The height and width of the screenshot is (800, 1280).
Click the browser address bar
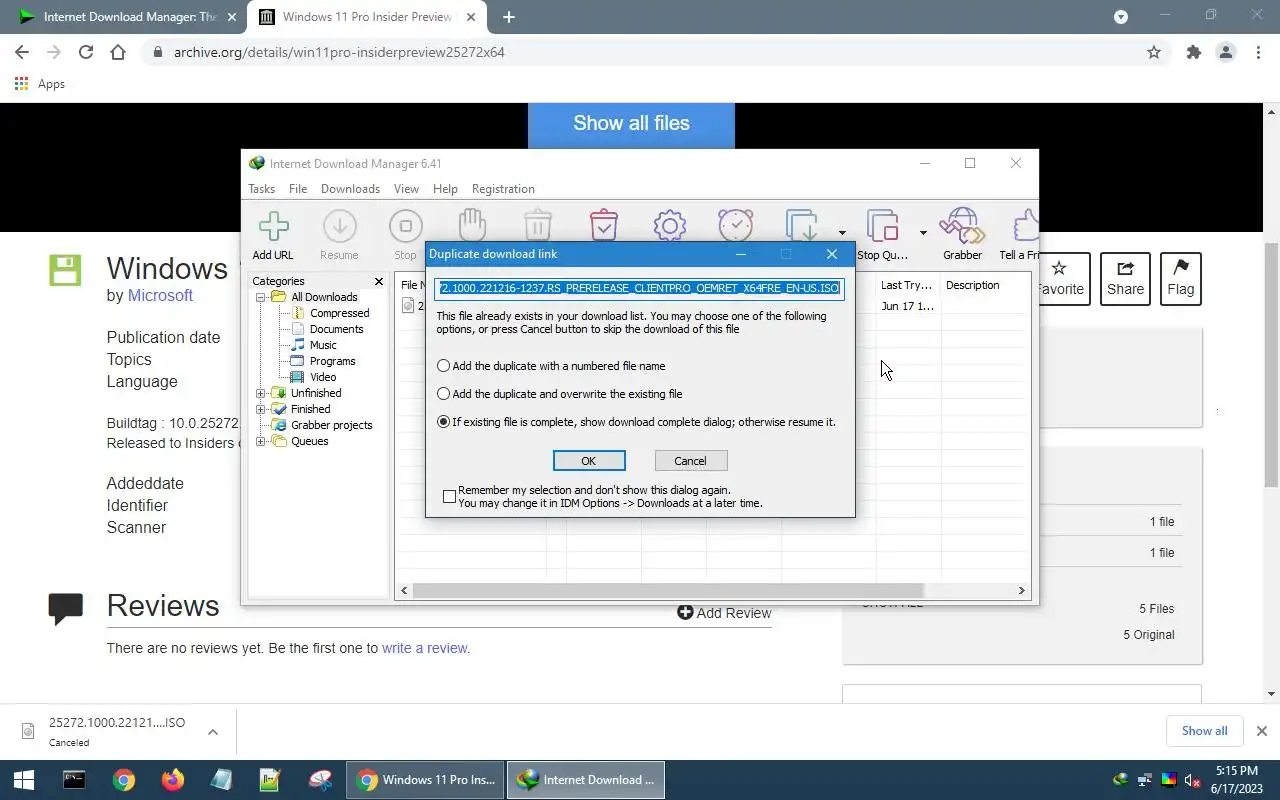tap(640, 52)
